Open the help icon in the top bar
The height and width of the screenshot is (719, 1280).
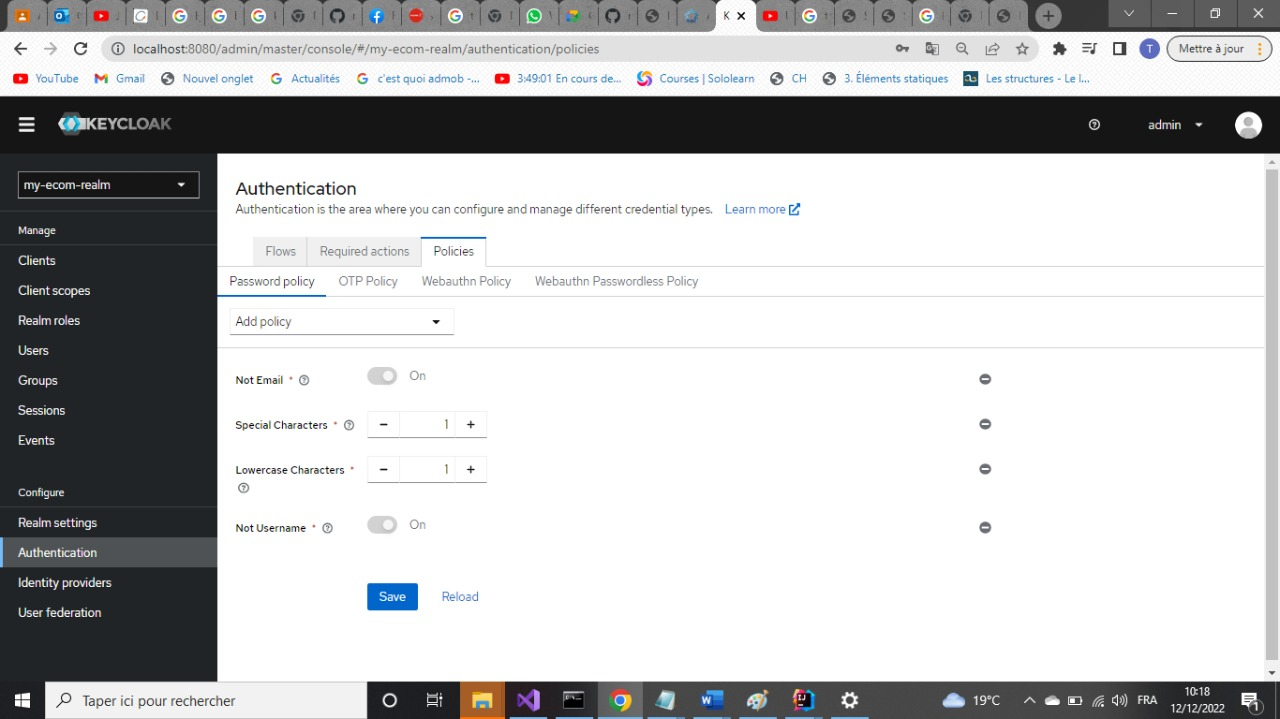pos(1094,124)
